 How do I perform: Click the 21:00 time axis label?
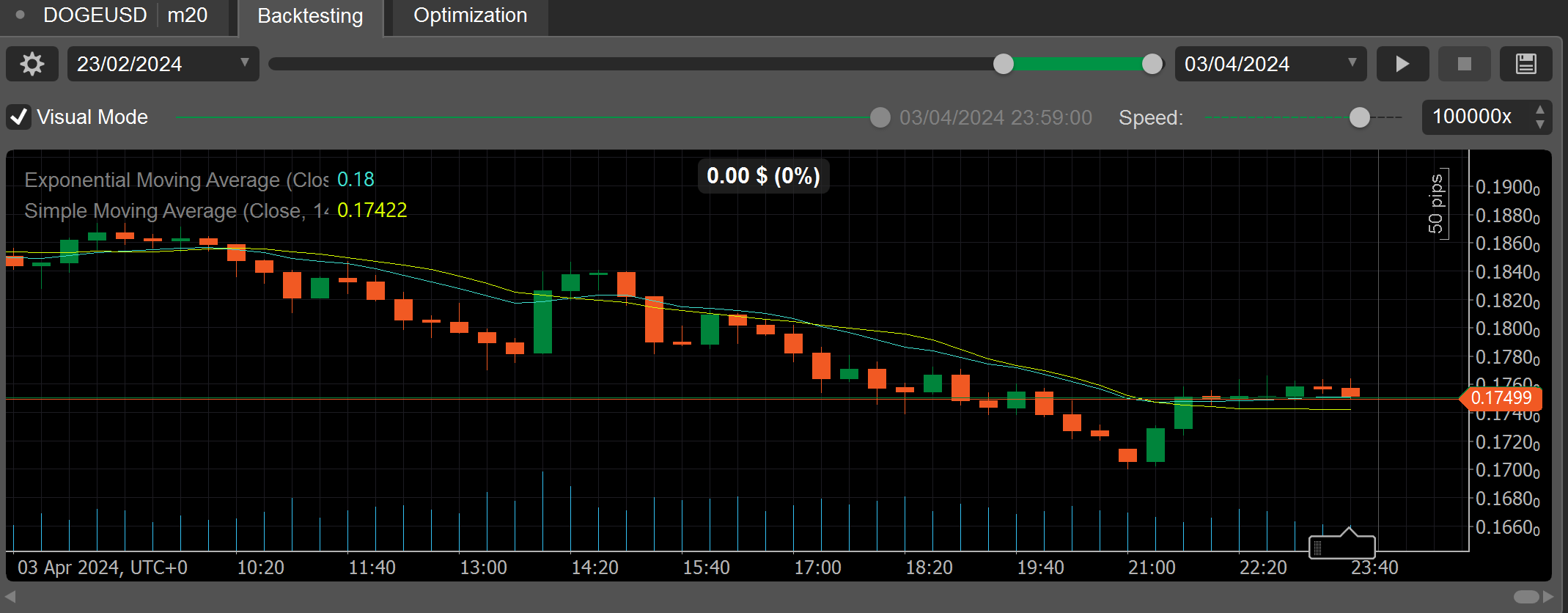(x=1152, y=568)
